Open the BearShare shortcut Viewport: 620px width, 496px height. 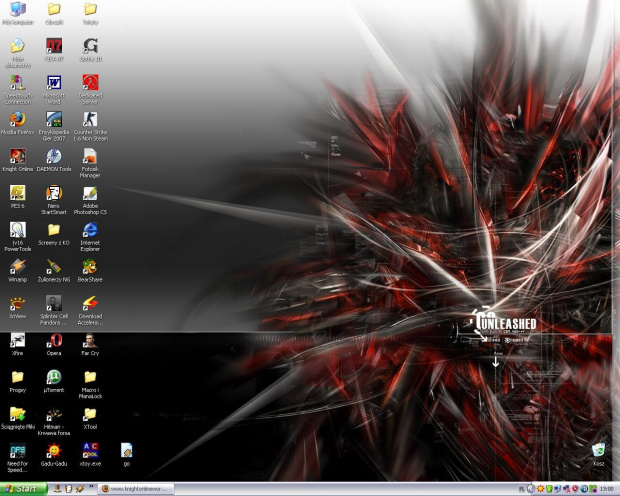click(91, 271)
